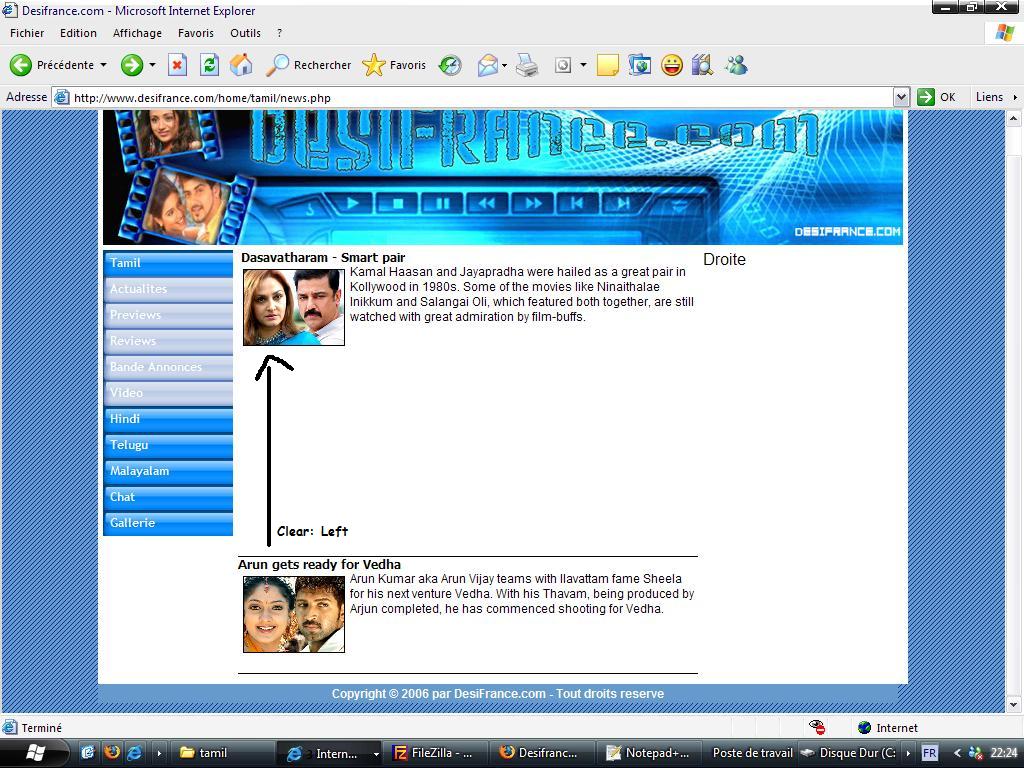The image size is (1024, 768).
Task: Go to the Actualites section
Action: (168, 289)
